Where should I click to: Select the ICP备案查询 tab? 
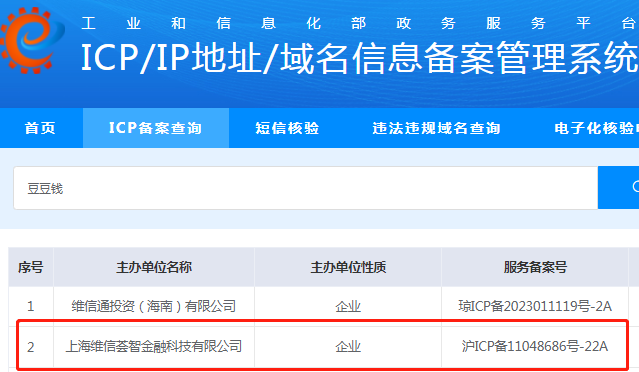click(x=156, y=128)
